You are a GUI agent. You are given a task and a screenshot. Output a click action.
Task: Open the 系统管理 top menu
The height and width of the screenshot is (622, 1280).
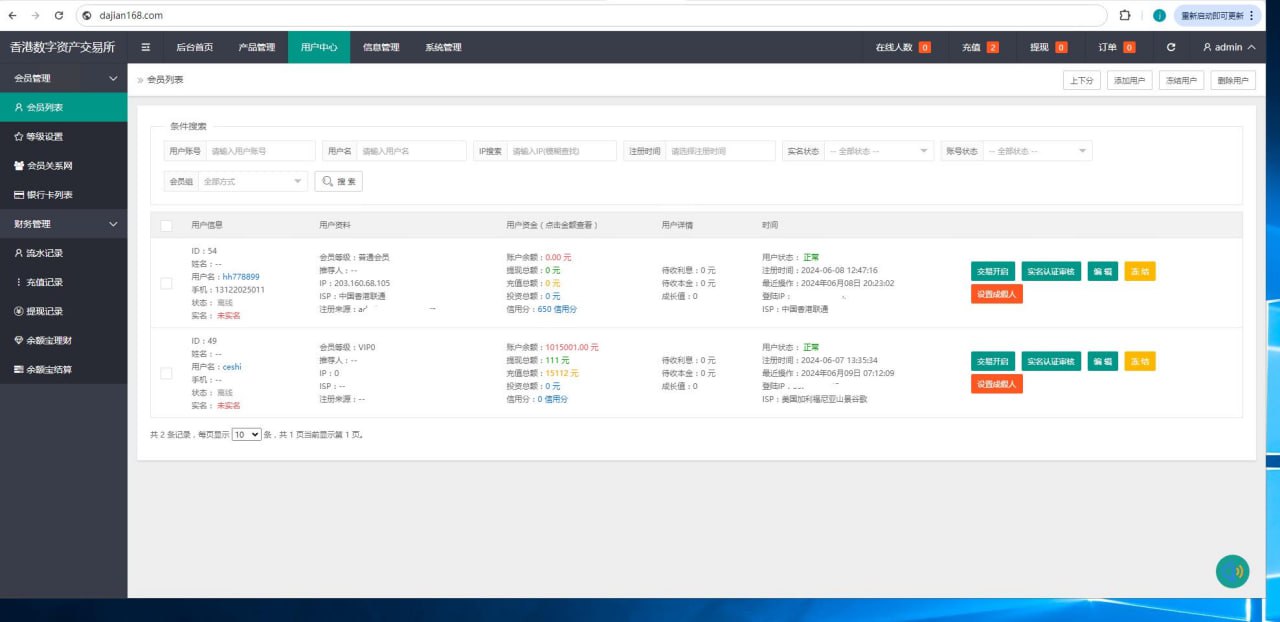click(443, 47)
